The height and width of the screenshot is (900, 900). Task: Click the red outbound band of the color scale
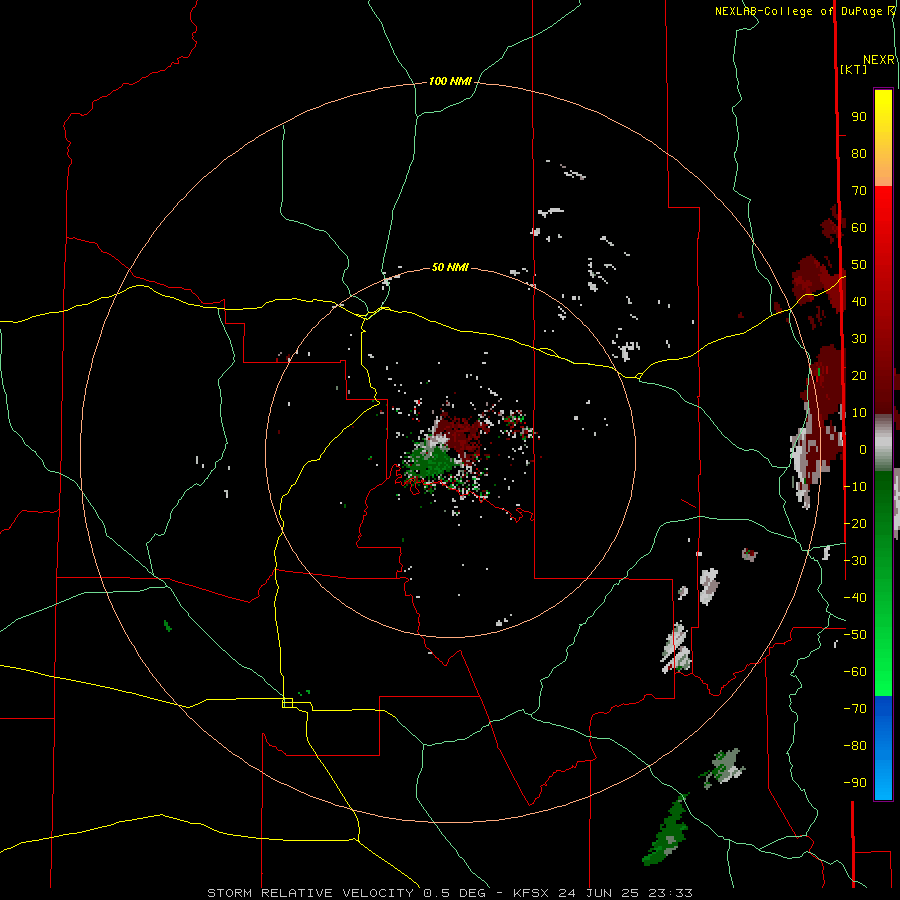(883, 300)
